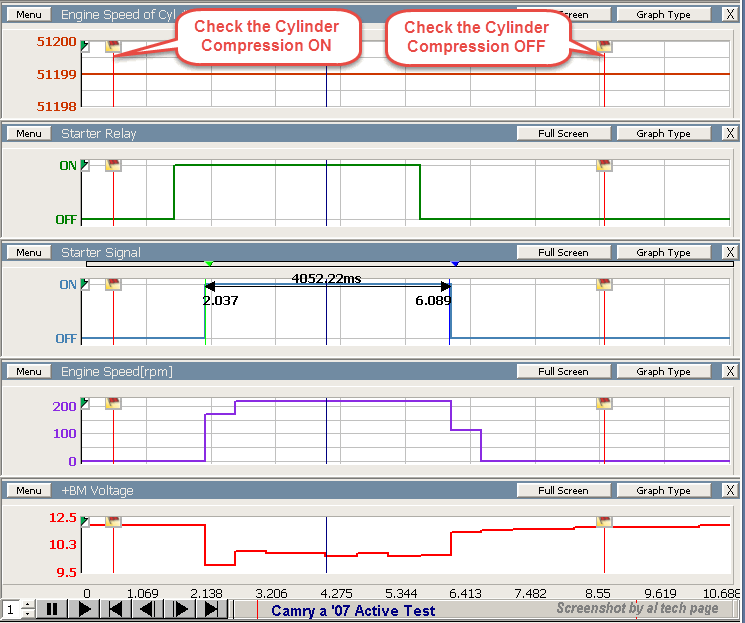
Task: Jump to the start of the recording
Action: tap(116, 609)
